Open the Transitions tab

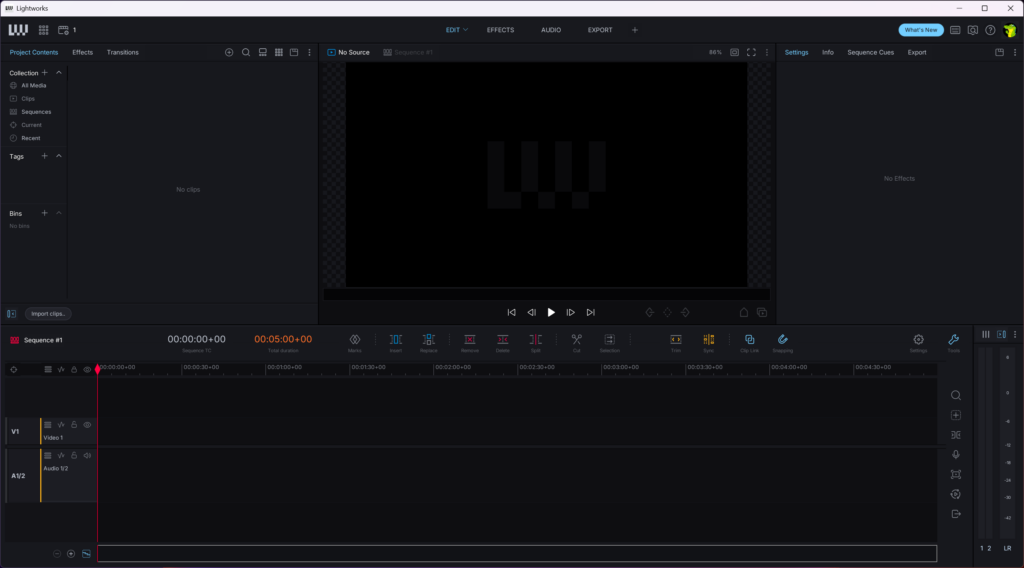click(123, 52)
